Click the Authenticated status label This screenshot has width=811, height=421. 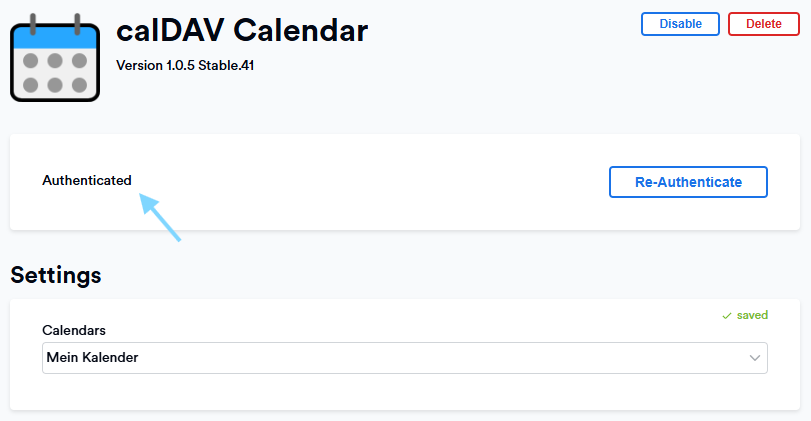click(x=87, y=181)
